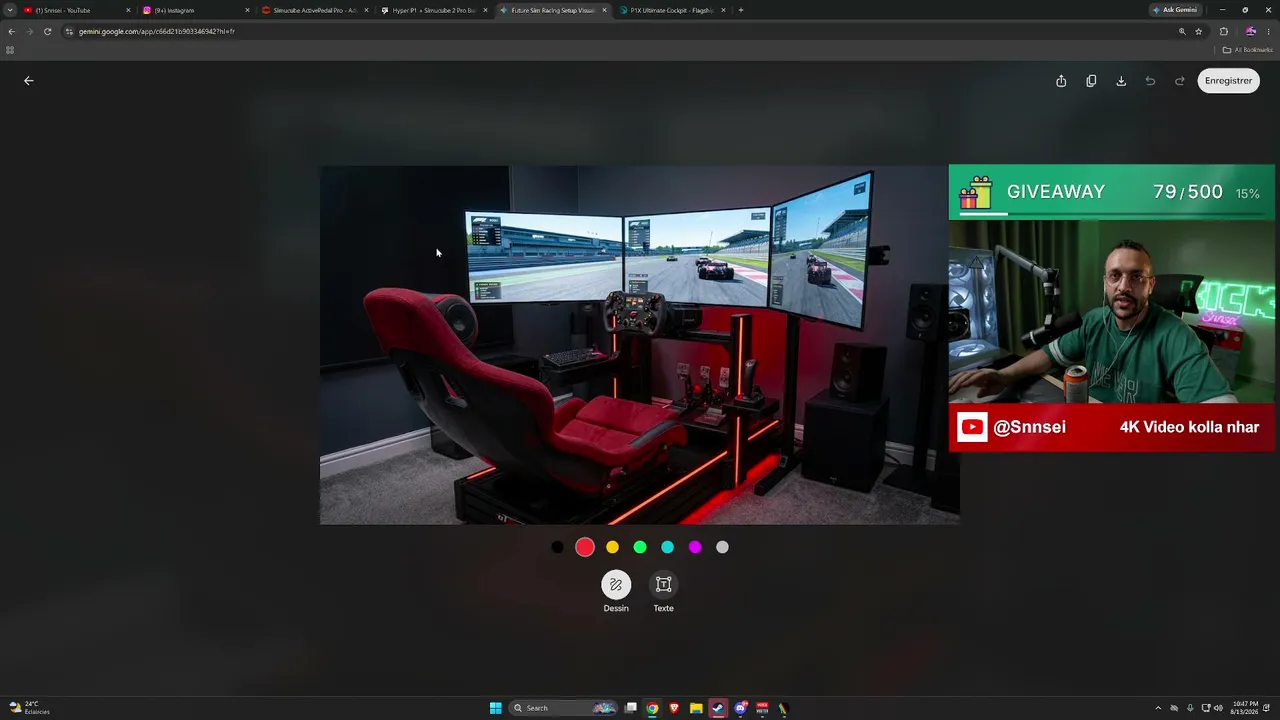The height and width of the screenshot is (720, 1280).
Task: Pick the yellow color swatch
Action: [612, 547]
